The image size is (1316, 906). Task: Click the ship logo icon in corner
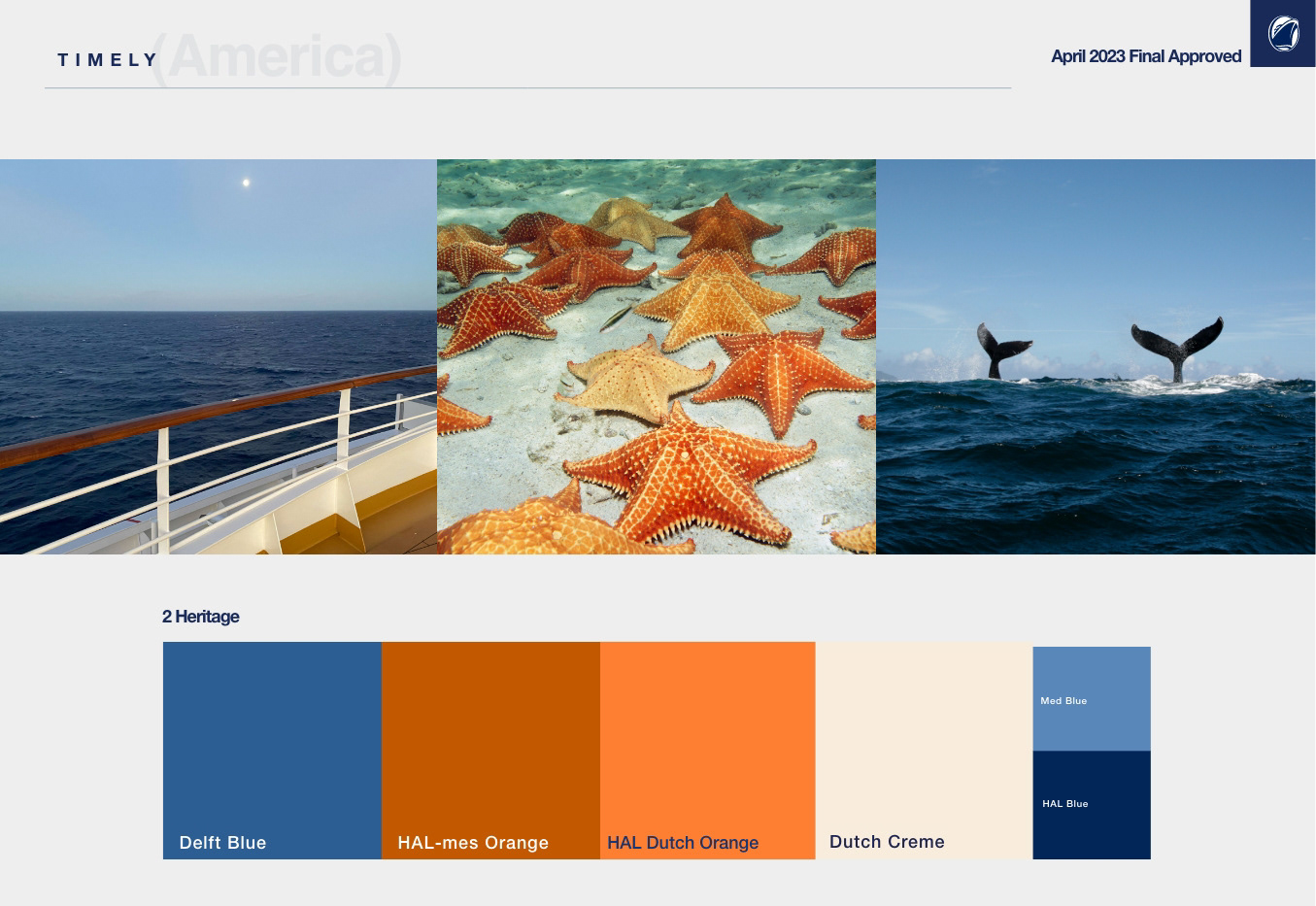[1283, 34]
